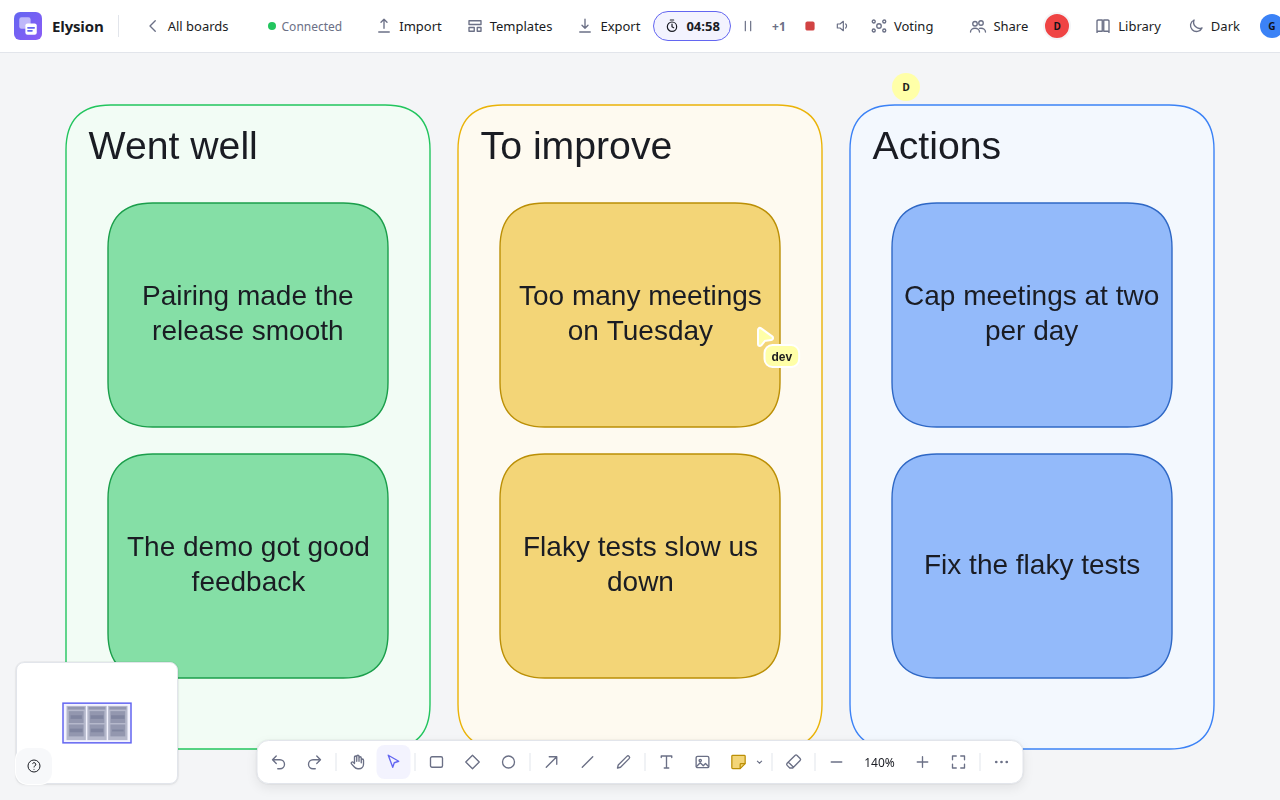
Task: Go back to All boards
Action: (x=187, y=26)
